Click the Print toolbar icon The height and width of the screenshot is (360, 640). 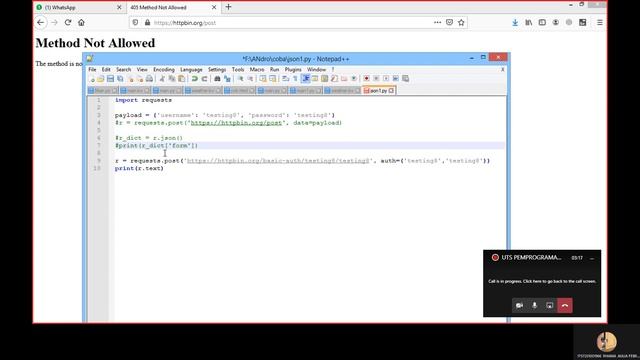coord(149,78)
